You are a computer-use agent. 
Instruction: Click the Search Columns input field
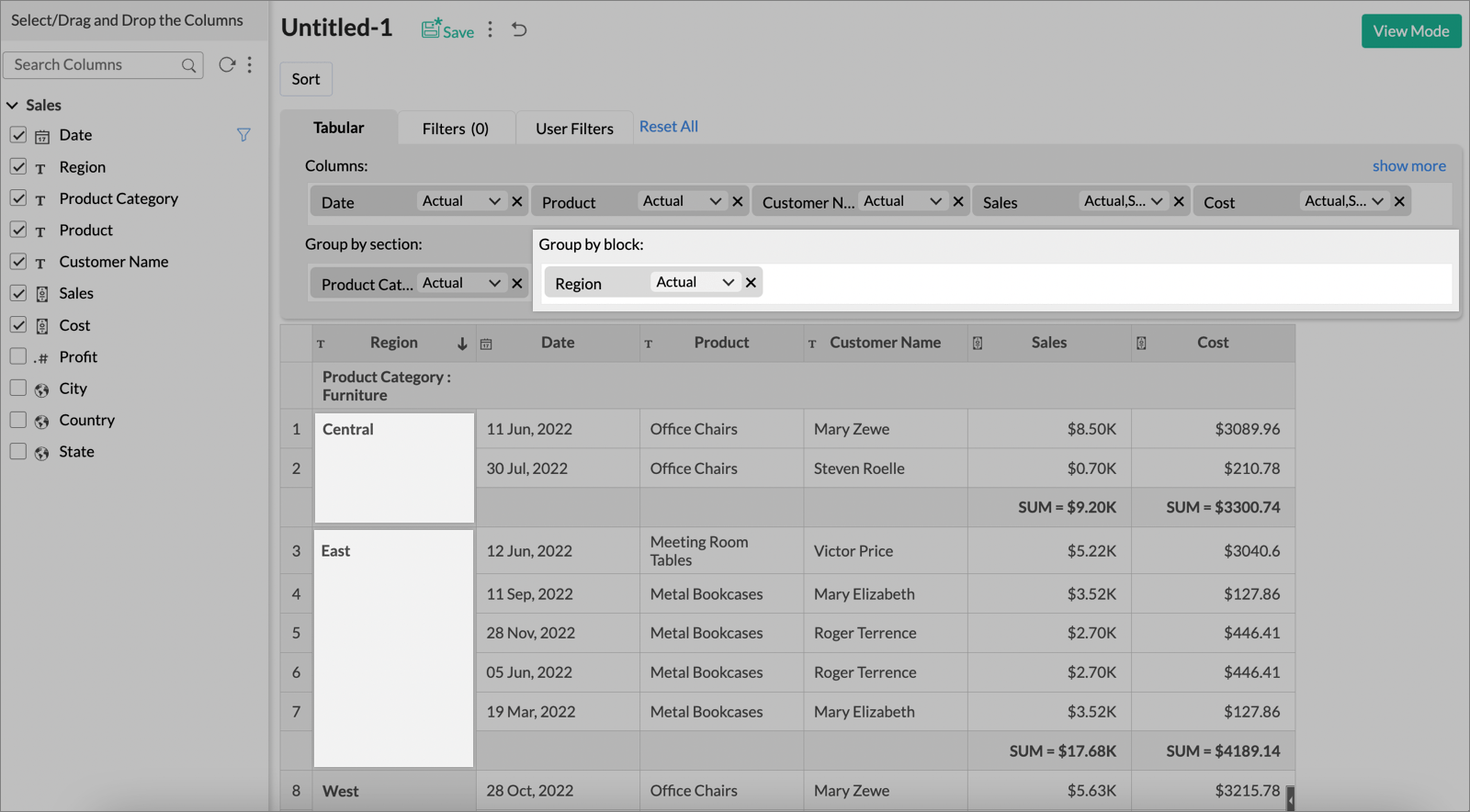tap(94, 65)
